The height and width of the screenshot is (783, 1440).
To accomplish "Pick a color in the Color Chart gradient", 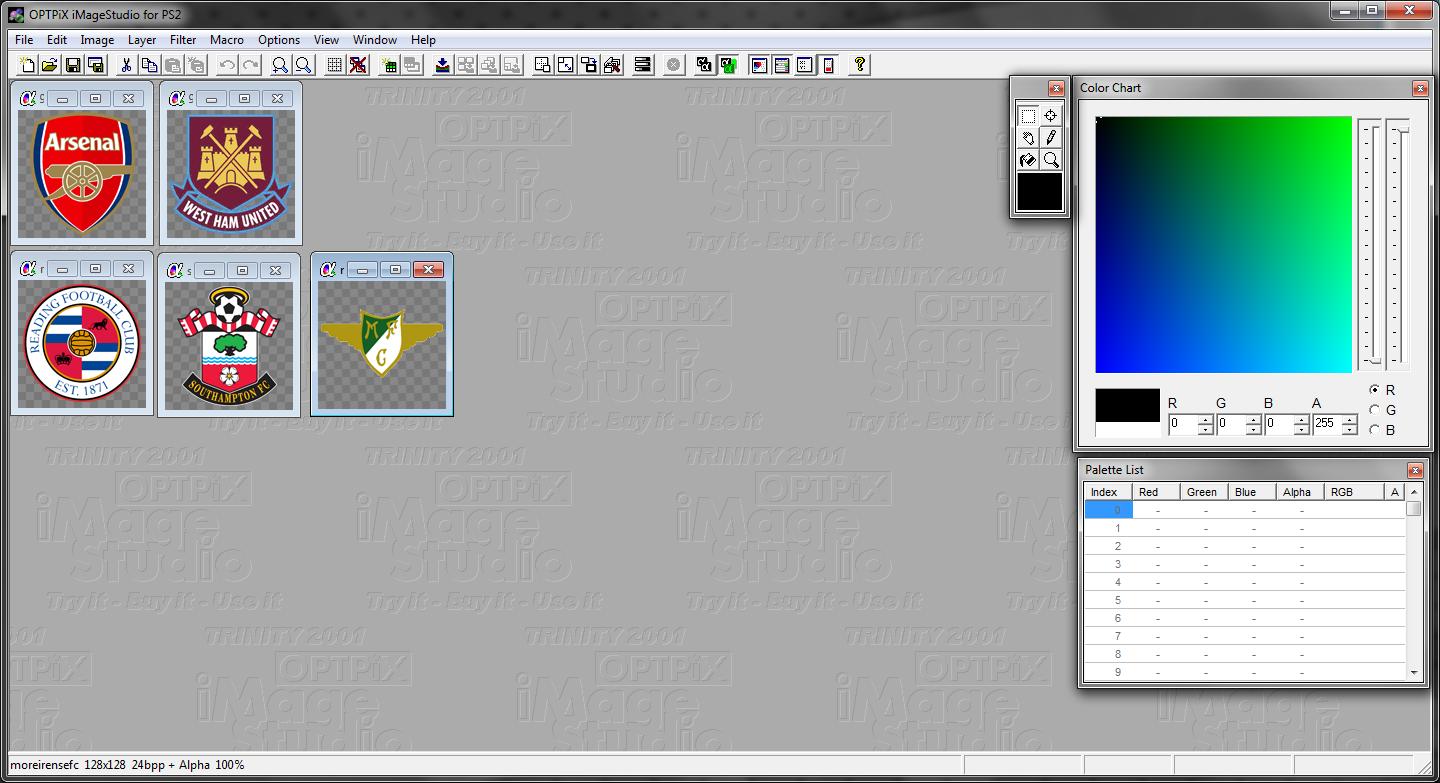I will pos(1223,245).
